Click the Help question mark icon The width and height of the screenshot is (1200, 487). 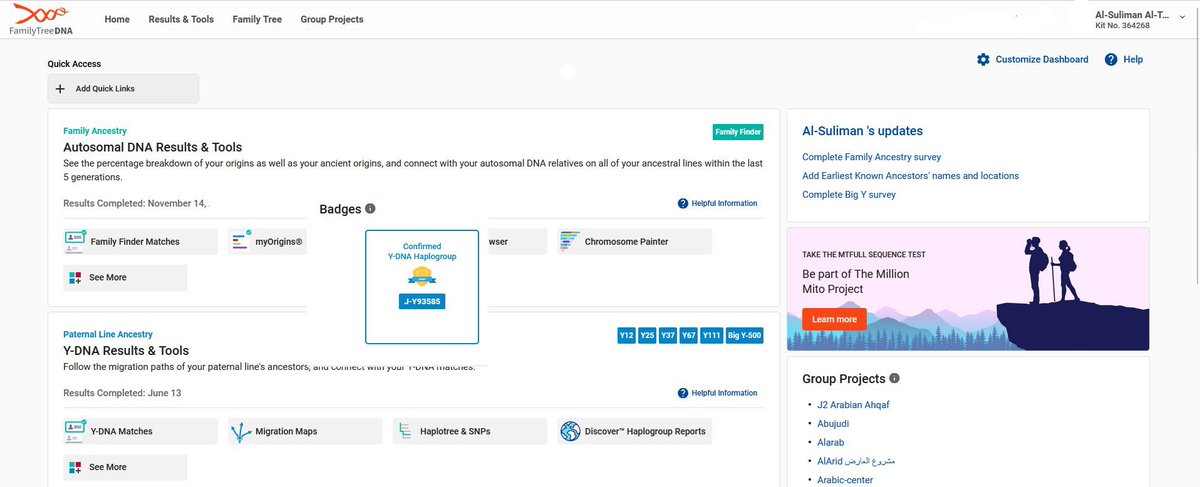[x=1110, y=60]
